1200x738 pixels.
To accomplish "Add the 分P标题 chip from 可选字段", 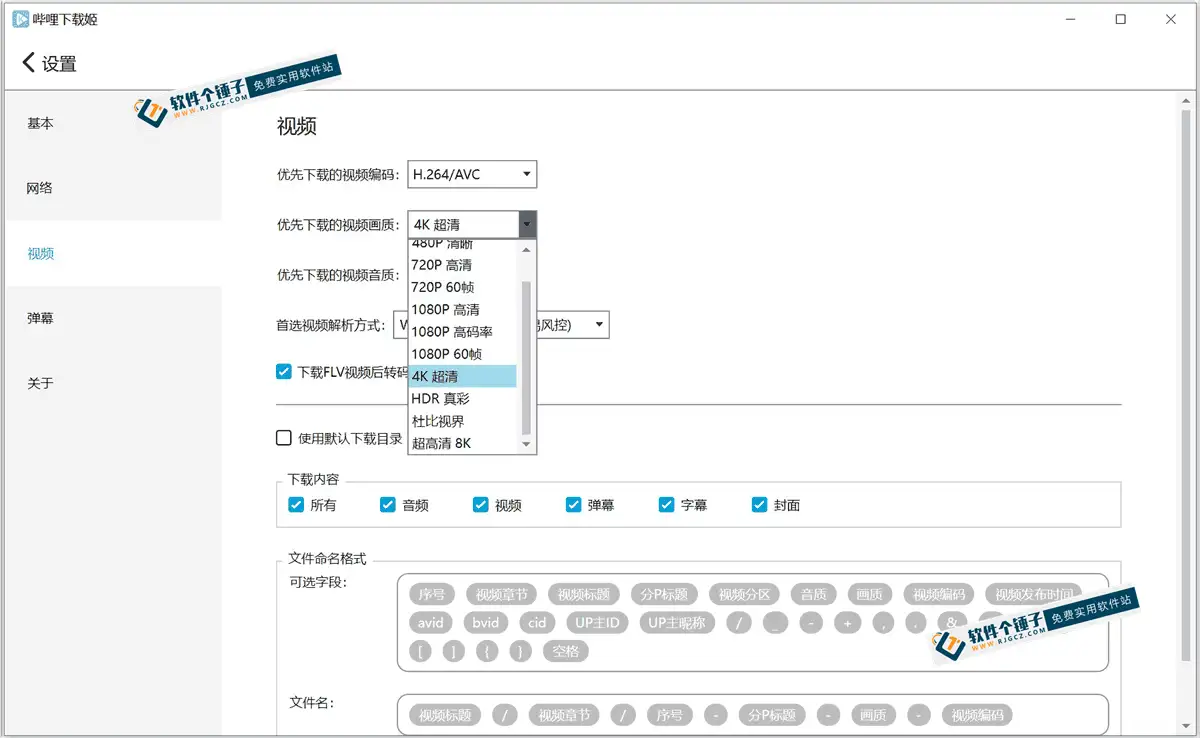I will tap(665, 594).
